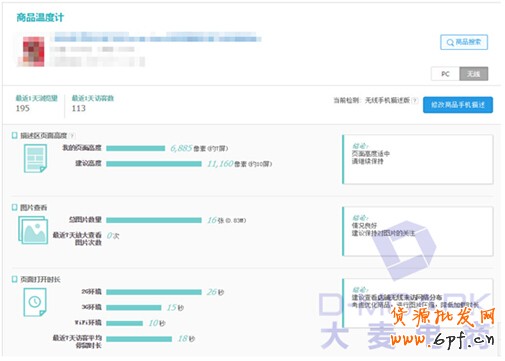
Task: Click the small square icon before 图片查看
Action: 14,207
